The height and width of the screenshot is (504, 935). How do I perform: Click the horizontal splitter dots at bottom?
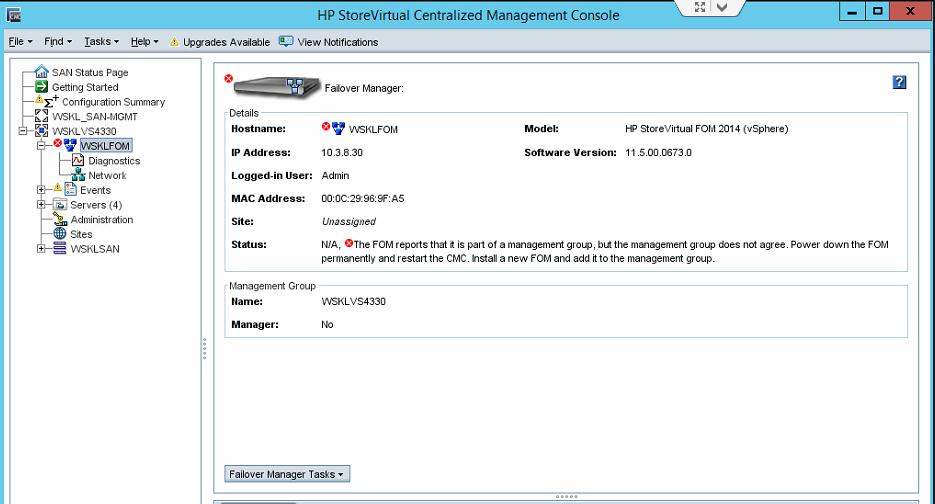(x=566, y=496)
